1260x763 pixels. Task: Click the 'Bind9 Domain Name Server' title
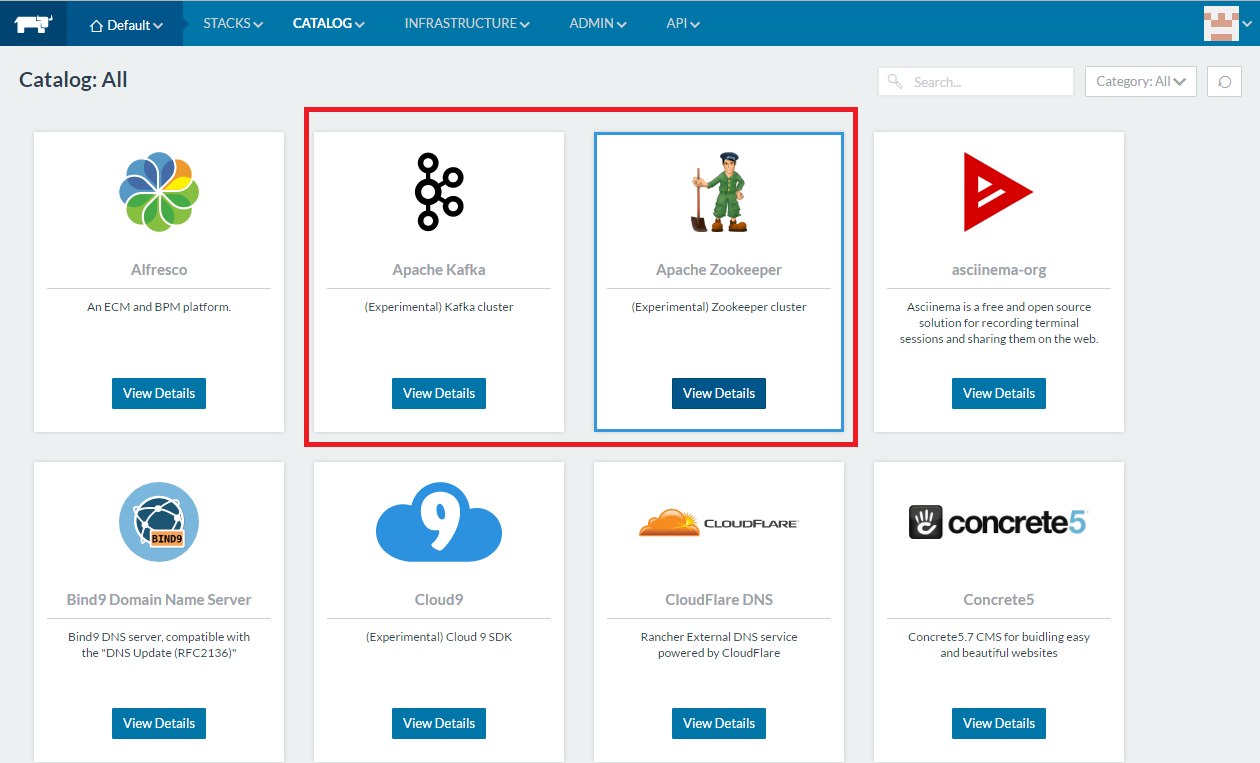159,600
